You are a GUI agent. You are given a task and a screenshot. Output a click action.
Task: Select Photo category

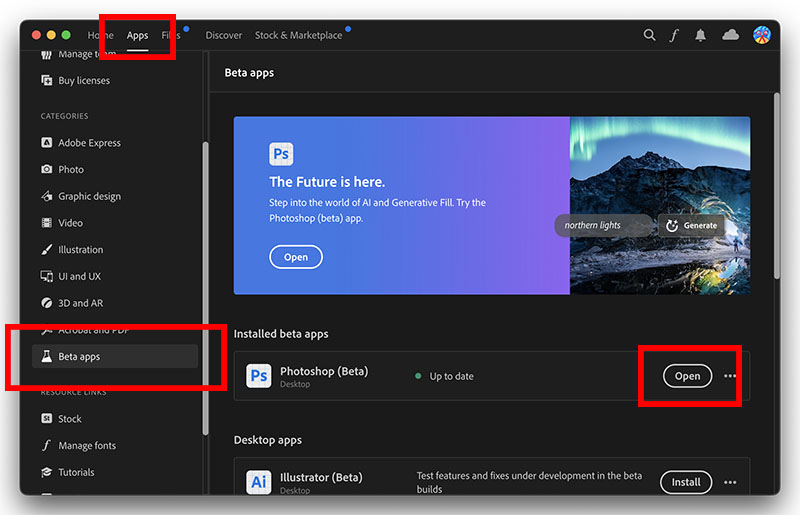[71, 169]
